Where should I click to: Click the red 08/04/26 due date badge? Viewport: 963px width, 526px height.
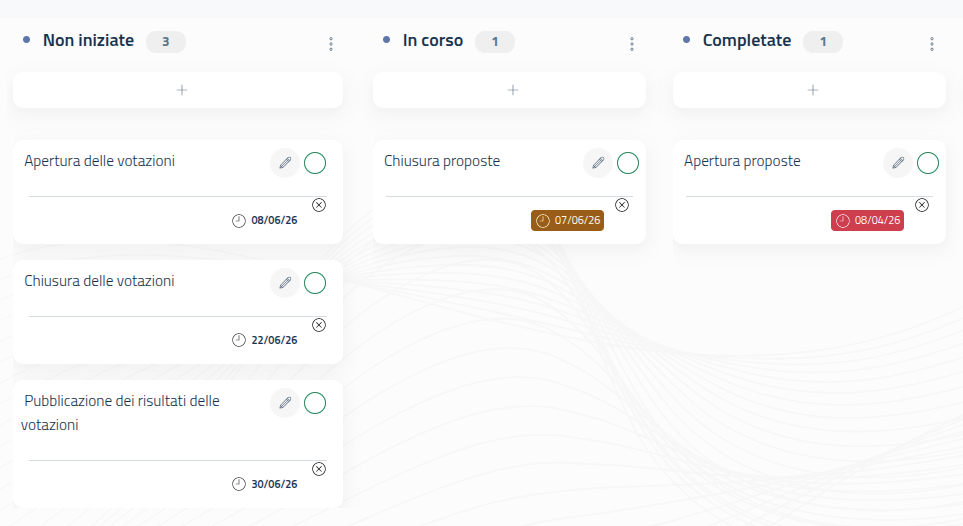867,221
